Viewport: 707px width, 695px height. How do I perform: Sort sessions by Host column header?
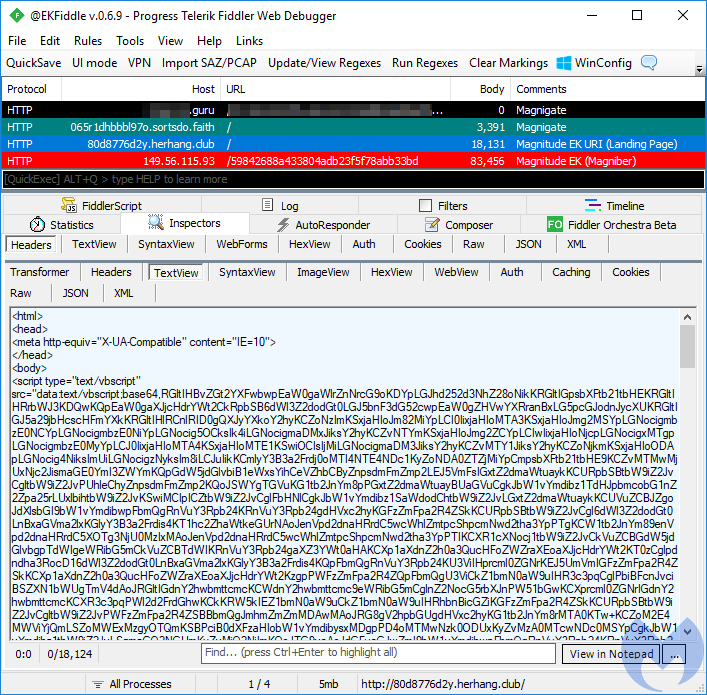click(141, 89)
